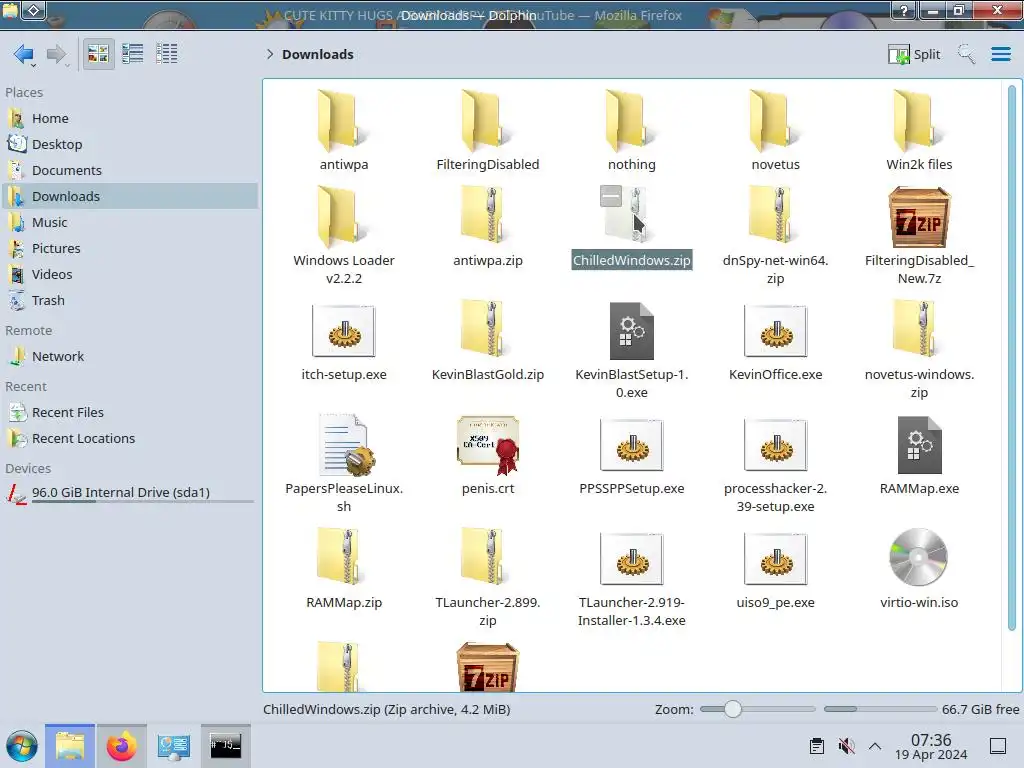1024x768 pixels.
Task: Select RAMMap.exe file
Action: (x=919, y=455)
